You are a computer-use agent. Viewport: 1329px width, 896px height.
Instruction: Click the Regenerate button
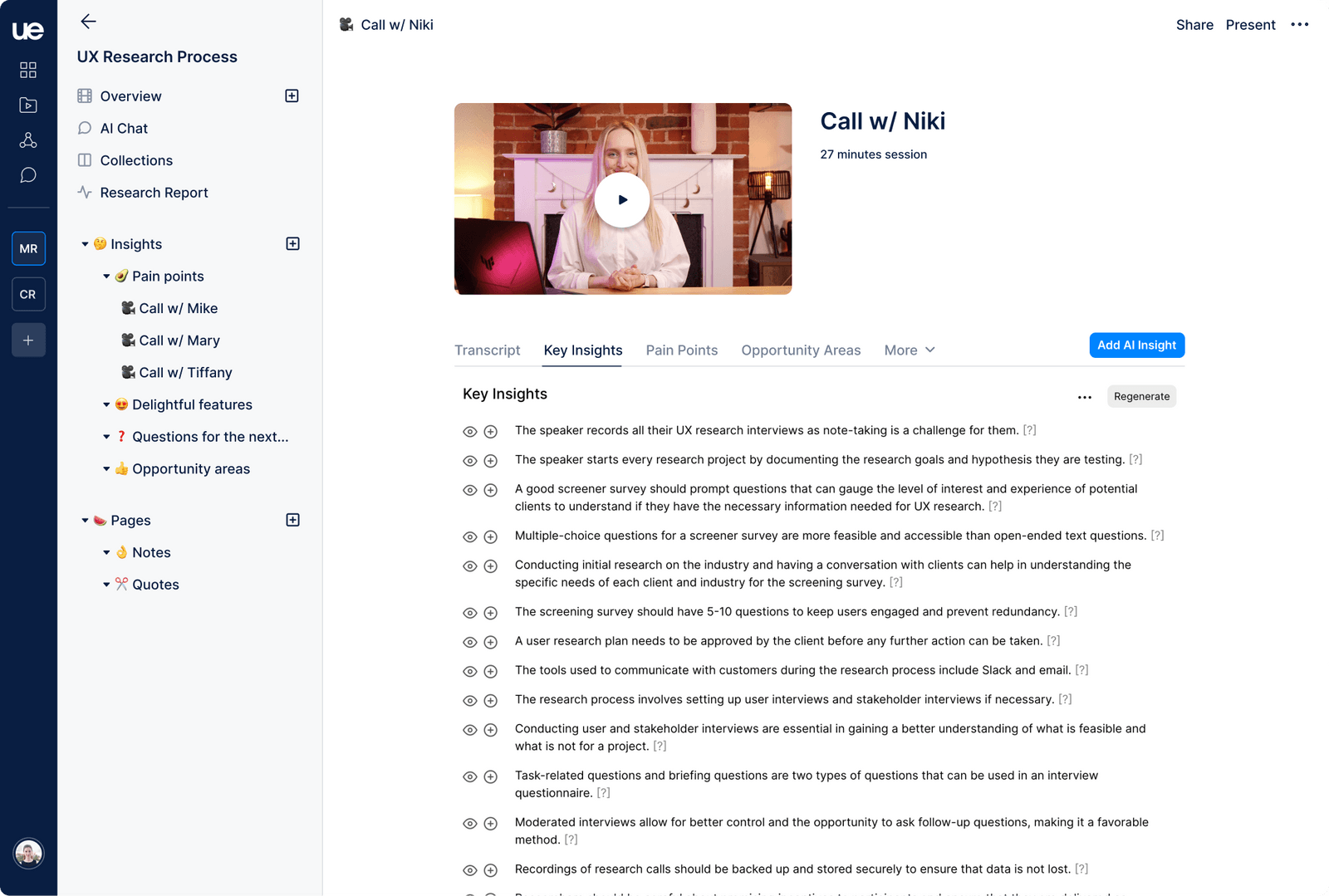coord(1141,397)
